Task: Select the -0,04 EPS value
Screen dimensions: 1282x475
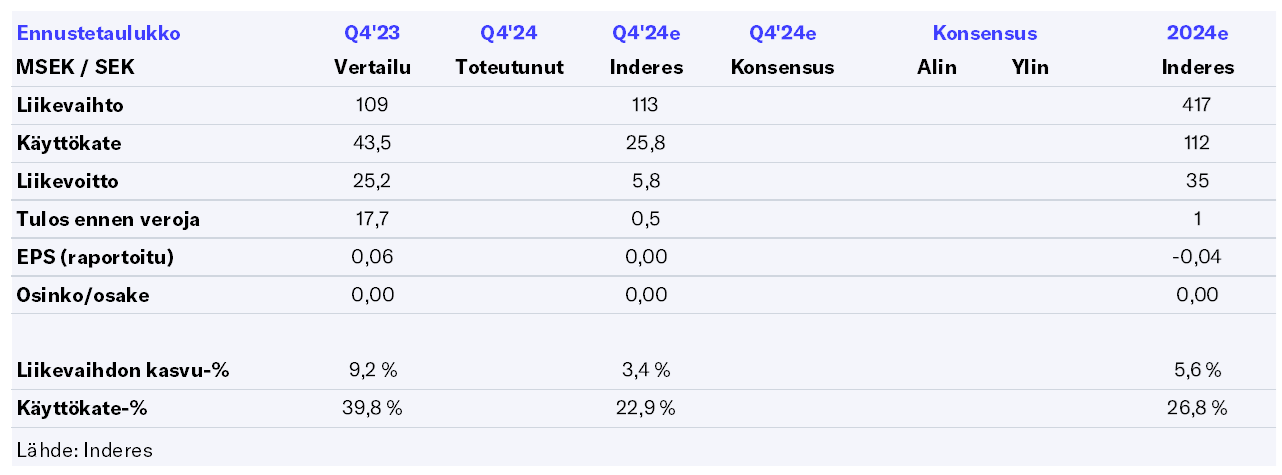Action: [1197, 257]
